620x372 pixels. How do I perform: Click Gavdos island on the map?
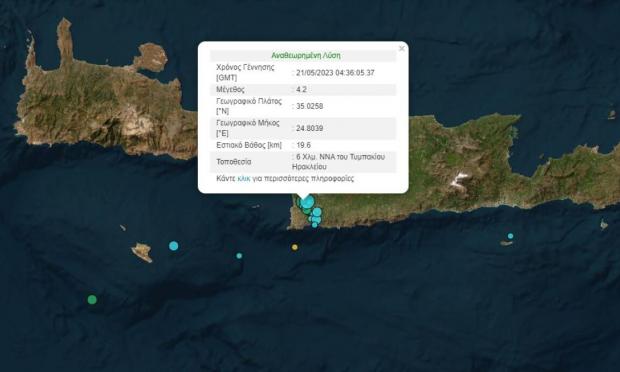tap(142, 252)
